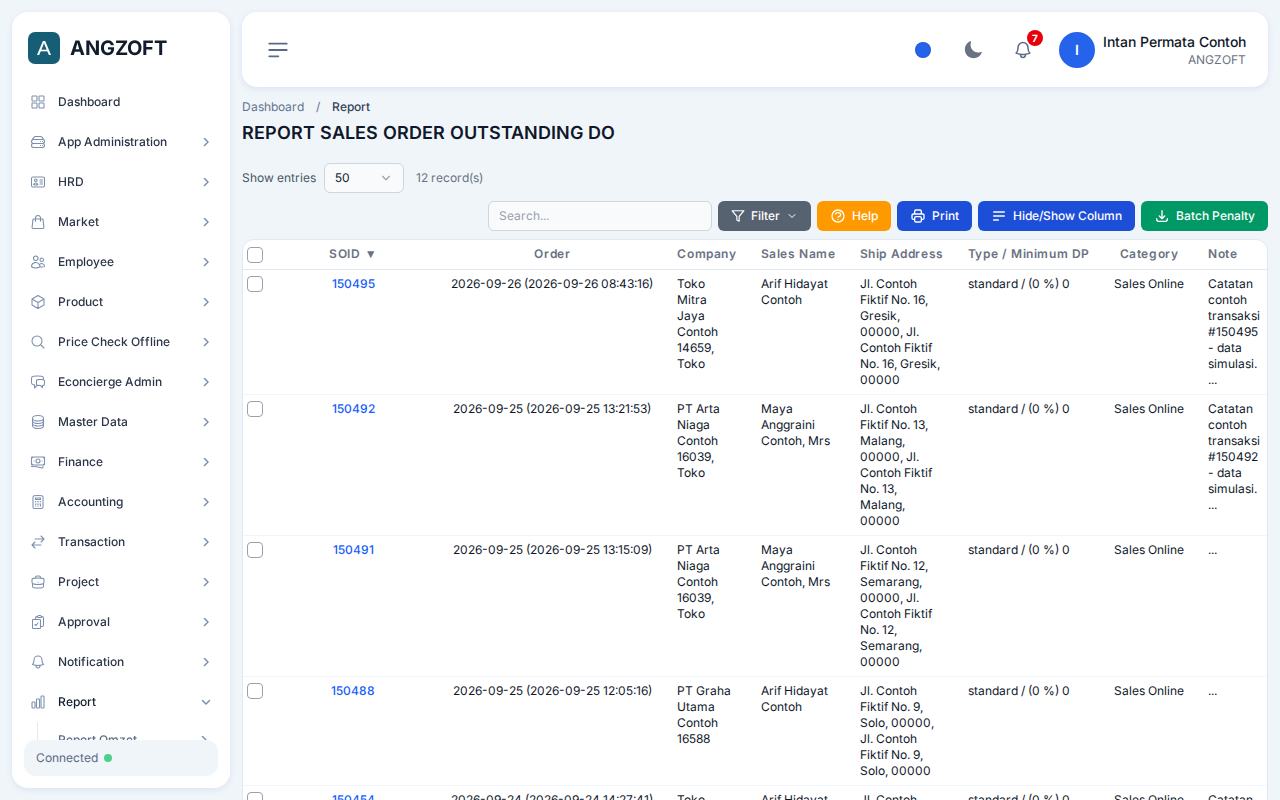Open the Filter dropdown button
The image size is (1280, 800).
764,216
